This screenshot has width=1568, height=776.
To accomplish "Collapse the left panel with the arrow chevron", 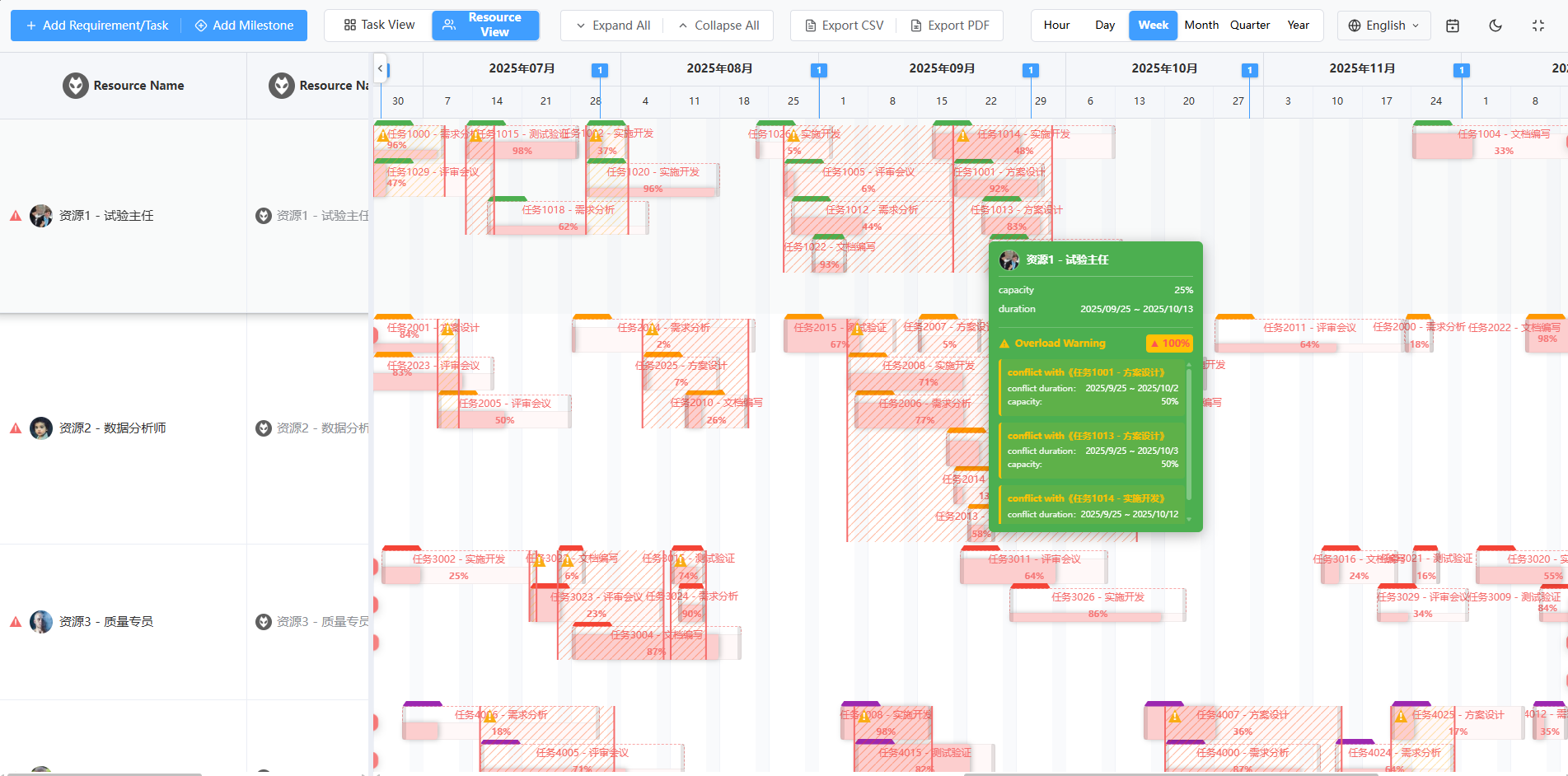I will click(x=380, y=69).
